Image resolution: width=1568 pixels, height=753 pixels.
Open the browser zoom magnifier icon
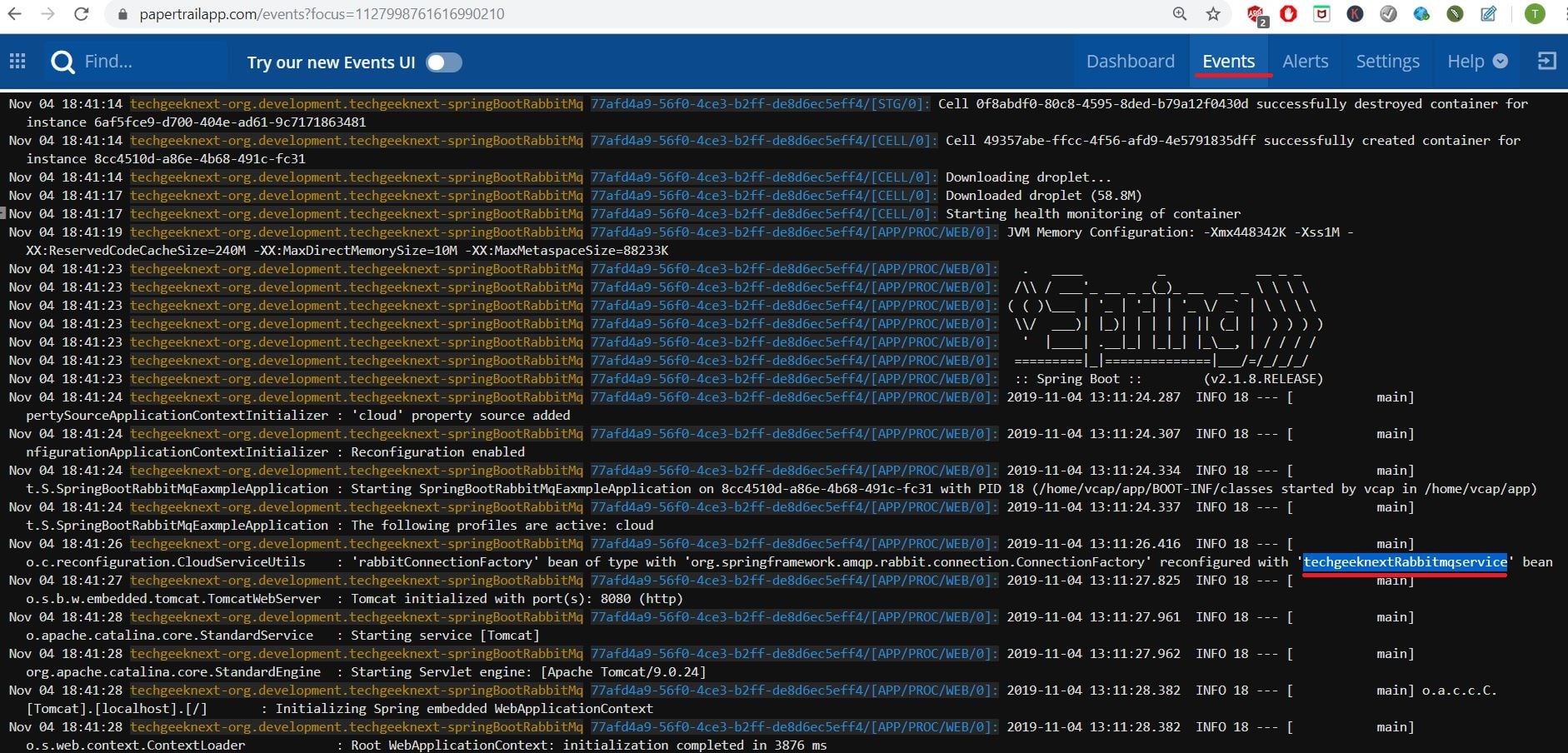pos(1180,14)
